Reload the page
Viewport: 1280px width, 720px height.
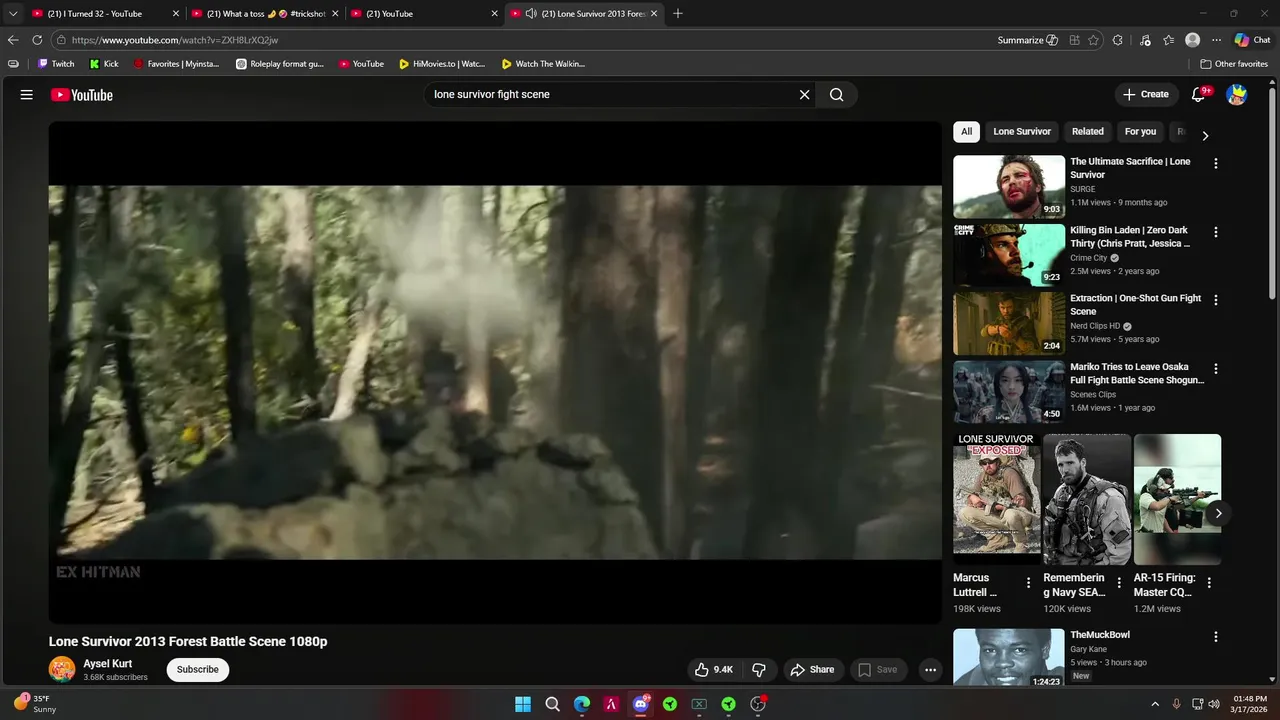click(37, 40)
